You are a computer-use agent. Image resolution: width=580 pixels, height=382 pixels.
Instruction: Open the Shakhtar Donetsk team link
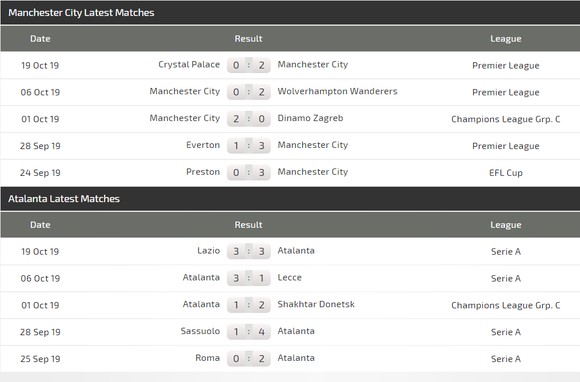(316, 304)
